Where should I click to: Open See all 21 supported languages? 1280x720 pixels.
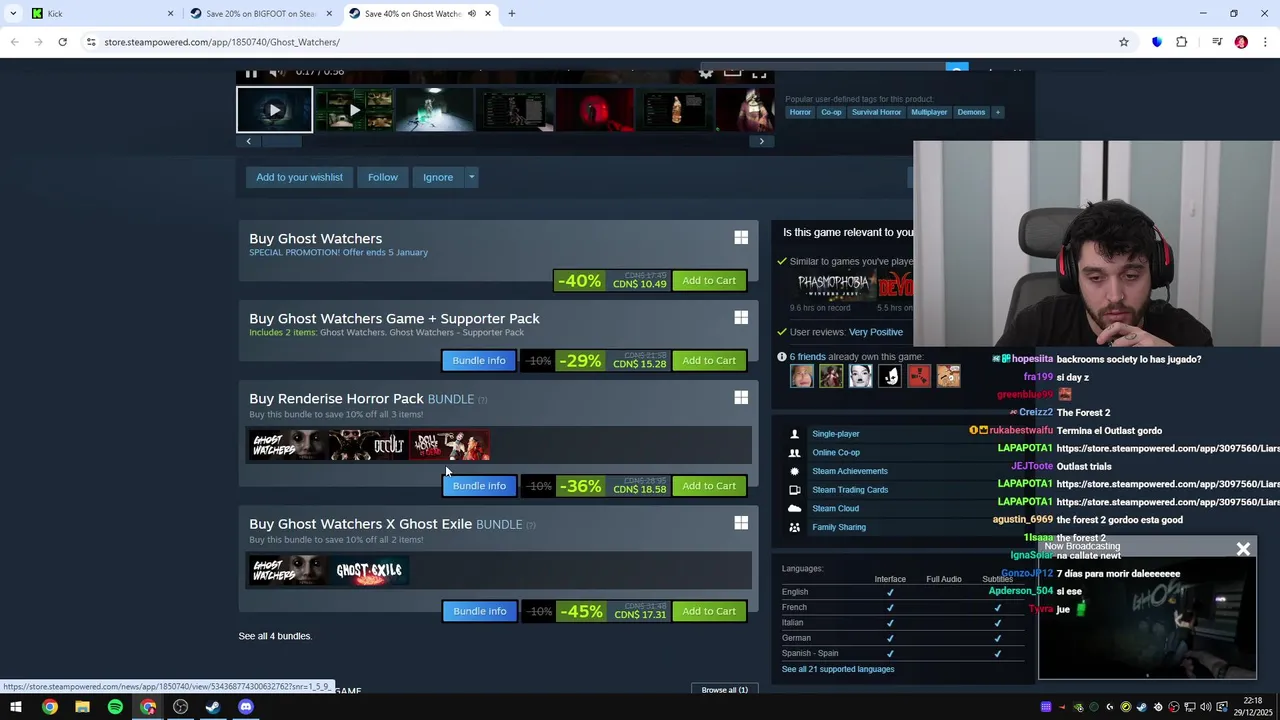tap(838, 669)
